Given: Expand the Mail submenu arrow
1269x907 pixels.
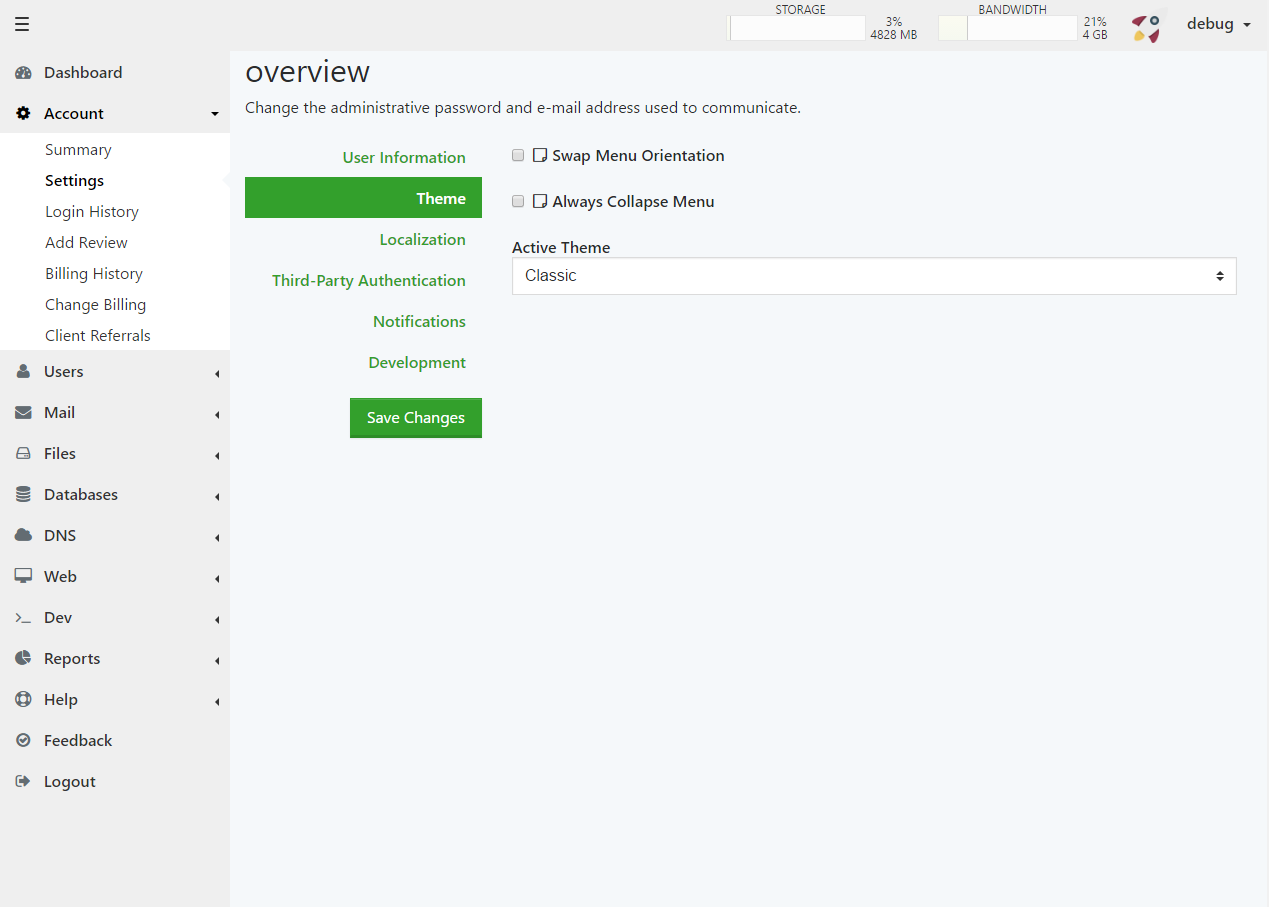Looking at the screenshot, I should click(x=217, y=415).
